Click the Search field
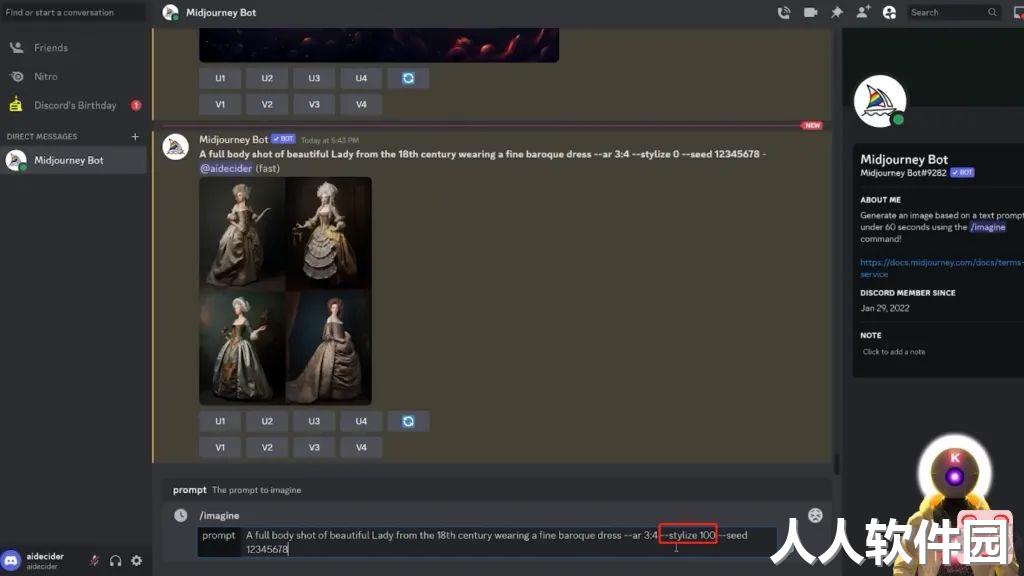This screenshot has height=576, width=1024. click(x=953, y=12)
